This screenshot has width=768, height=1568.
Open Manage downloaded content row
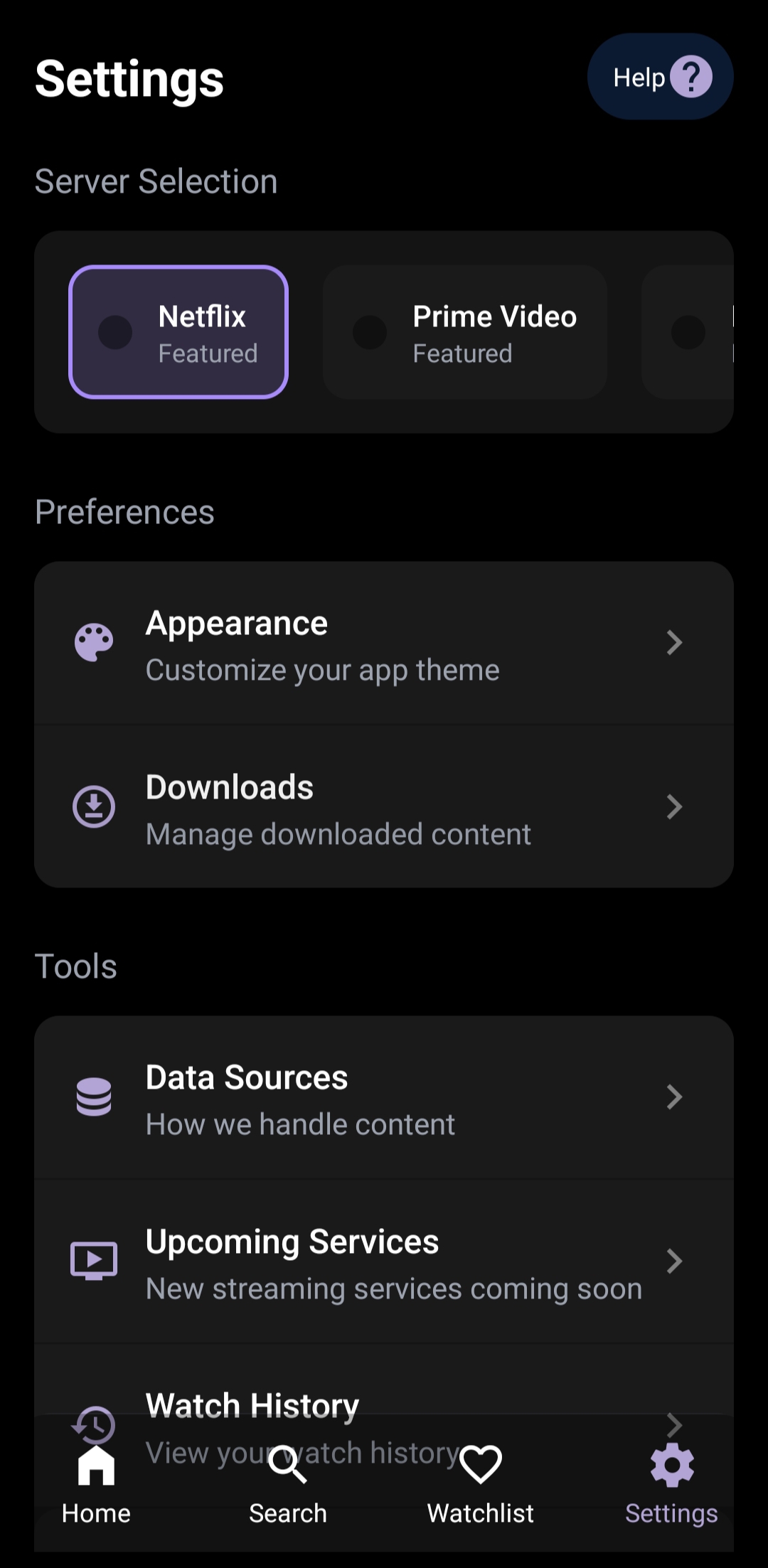(338, 834)
